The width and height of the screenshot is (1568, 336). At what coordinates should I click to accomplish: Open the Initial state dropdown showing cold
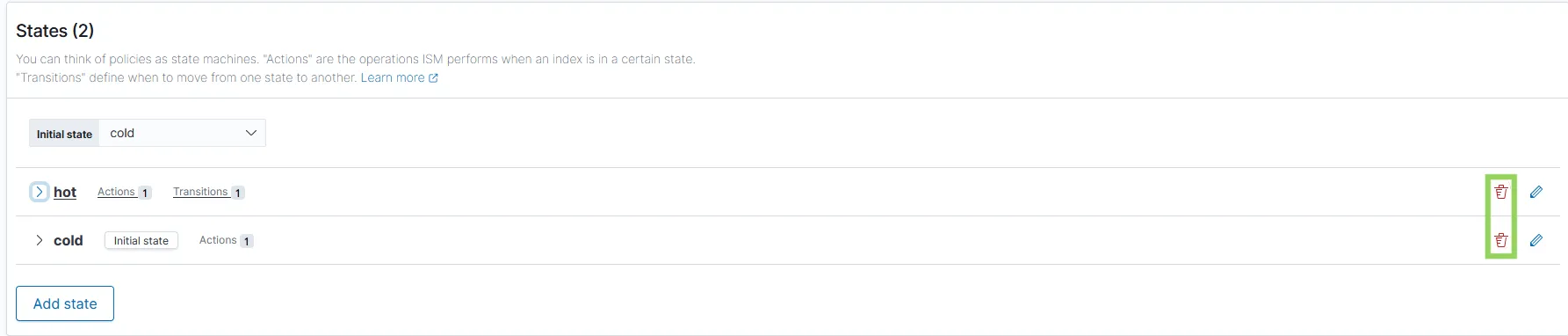click(182, 133)
